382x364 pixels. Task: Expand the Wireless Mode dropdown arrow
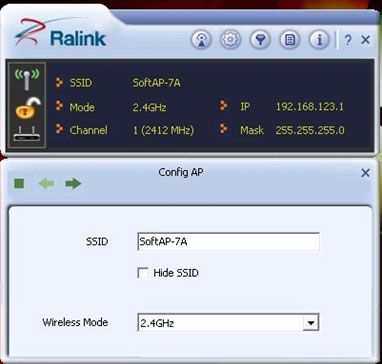(x=311, y=322)
